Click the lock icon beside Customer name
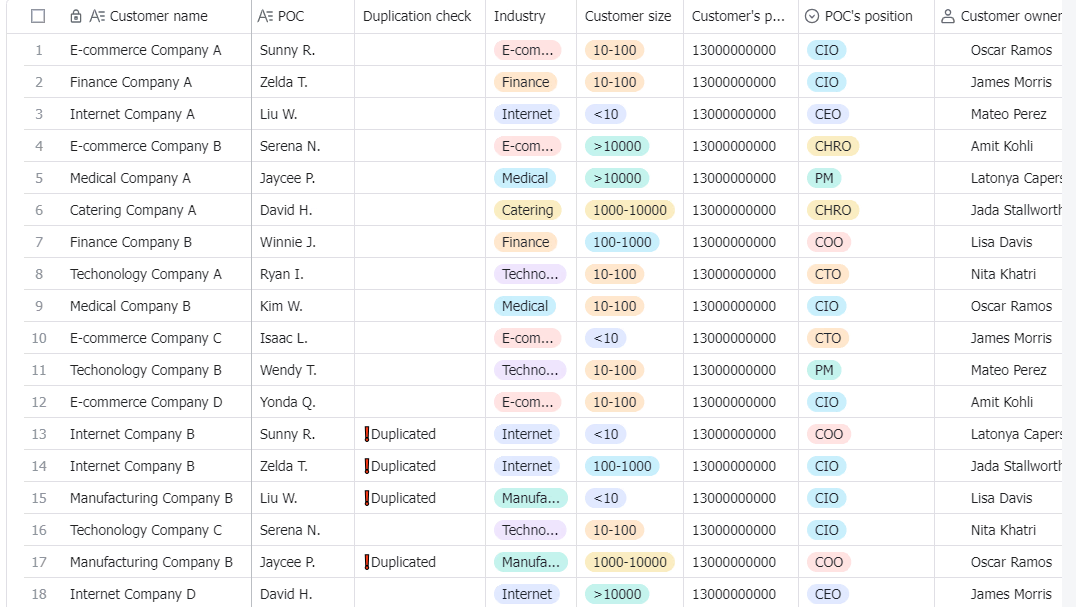The width and height of the screenshot is (1076, 607). pos(76,16)
